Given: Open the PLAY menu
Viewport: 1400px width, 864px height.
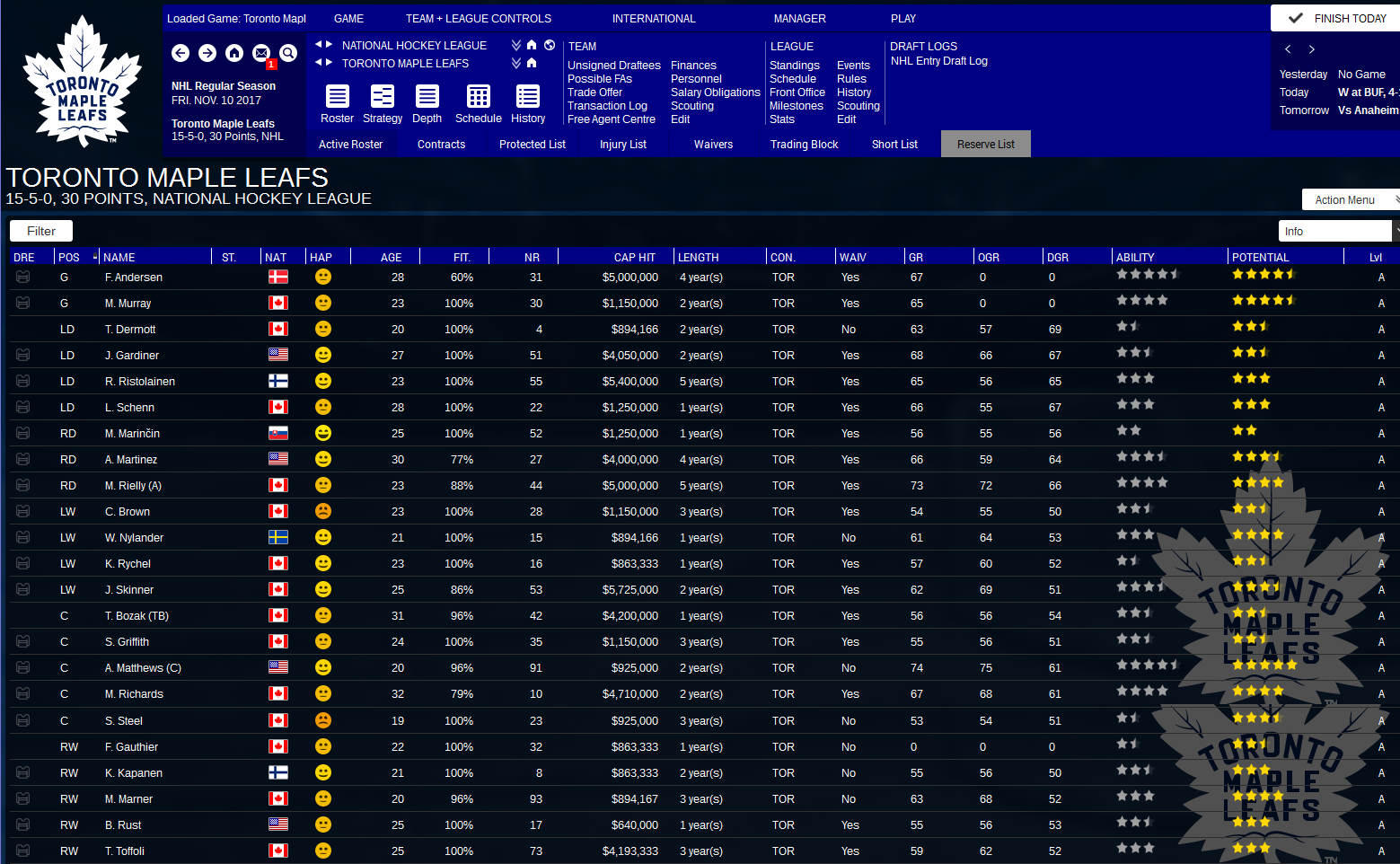Looking at the screenshot, I should tap(903, 19).
